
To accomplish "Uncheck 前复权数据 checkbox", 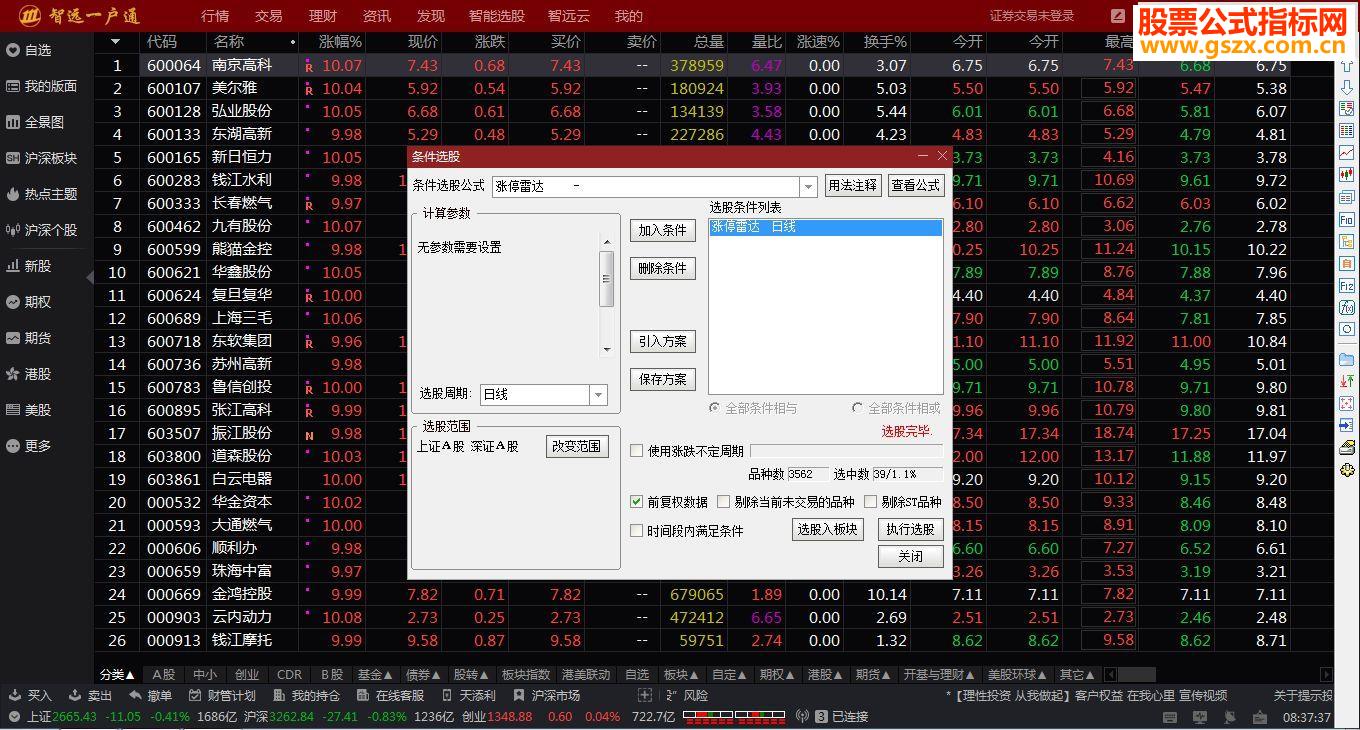I will click(x=636, y=502).
